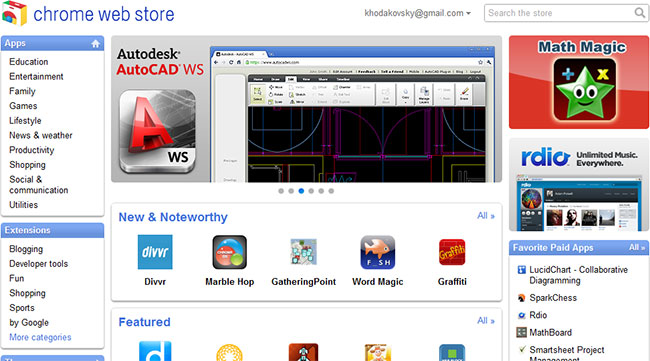Click the home icon in Apps header

point(95,44)
